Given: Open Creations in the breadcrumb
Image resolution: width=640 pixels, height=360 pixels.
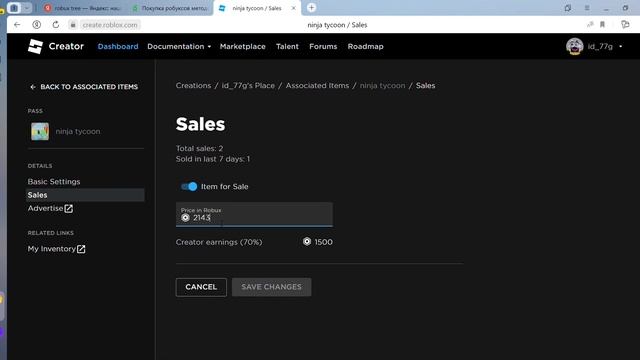Looking at the screenshot, I should point(193,86).
